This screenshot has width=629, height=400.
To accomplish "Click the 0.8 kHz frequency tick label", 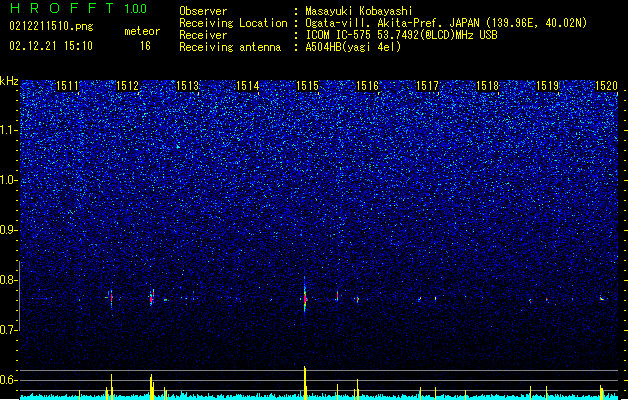I will click(x=9, y=280).
